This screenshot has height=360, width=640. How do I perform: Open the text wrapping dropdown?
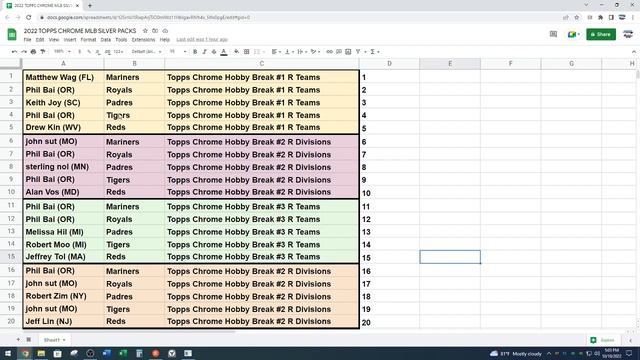coord(302,52)
